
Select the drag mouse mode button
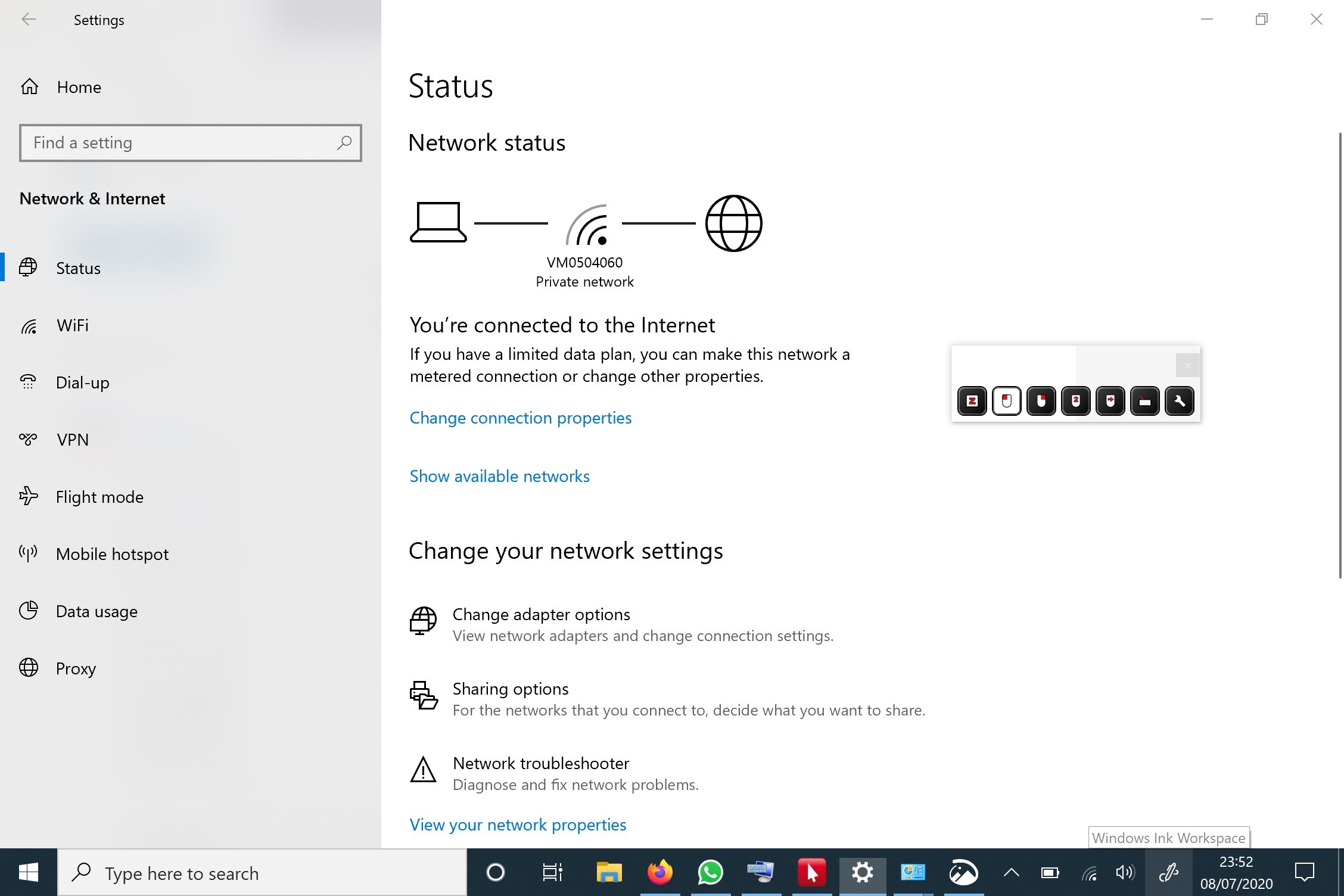tap(1110, 401)
